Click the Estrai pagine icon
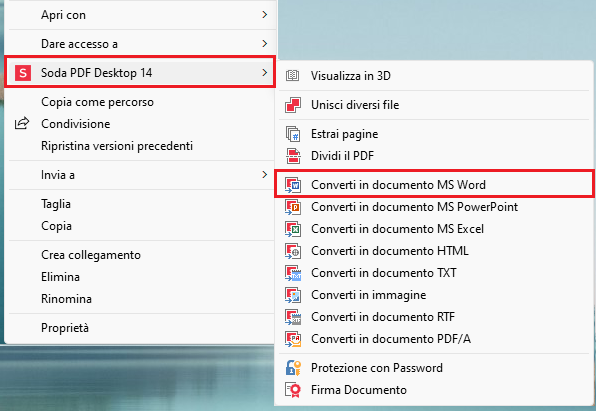Viewport: 596px width, 411px height. pos(293,134)
